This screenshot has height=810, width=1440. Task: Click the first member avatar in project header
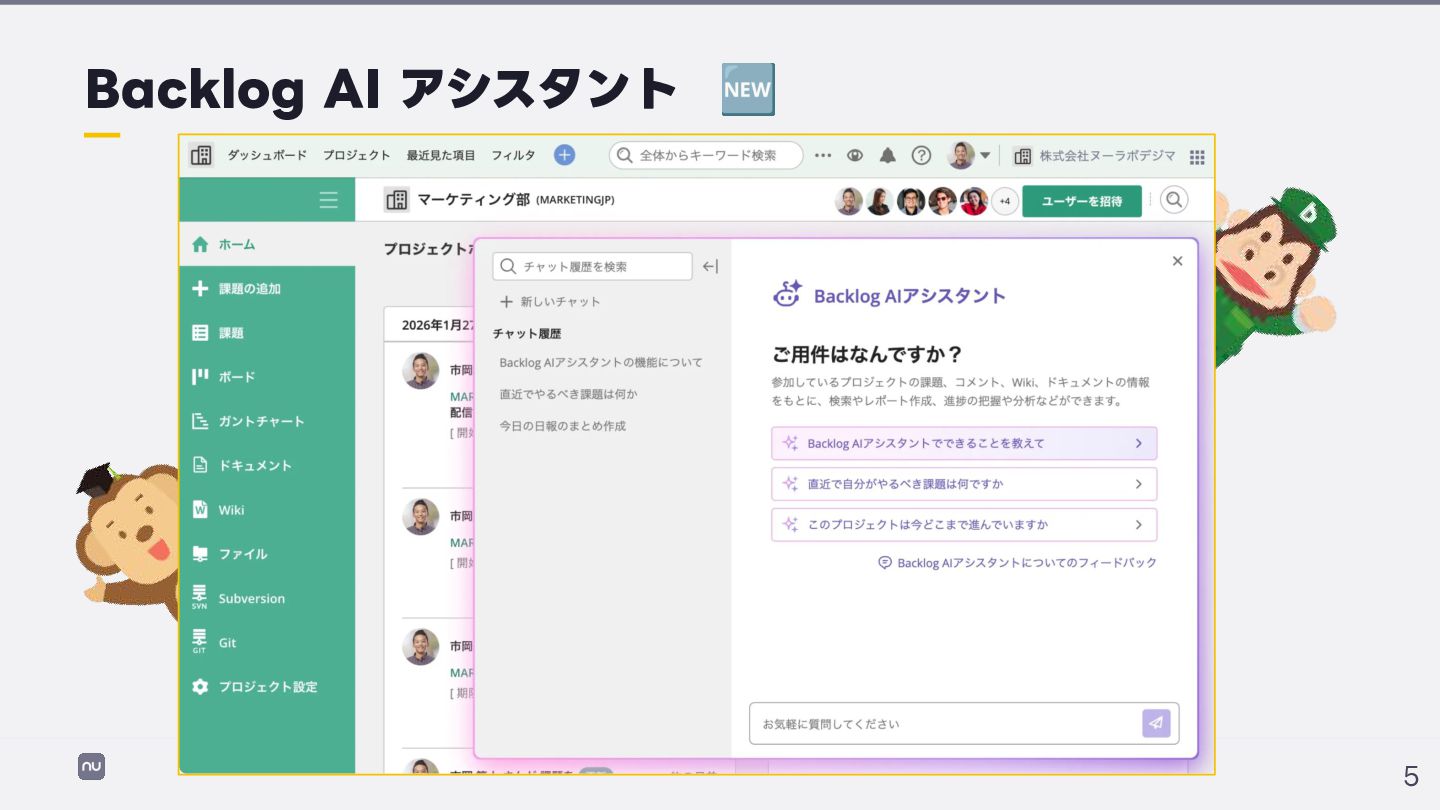[x=848, y=201]
